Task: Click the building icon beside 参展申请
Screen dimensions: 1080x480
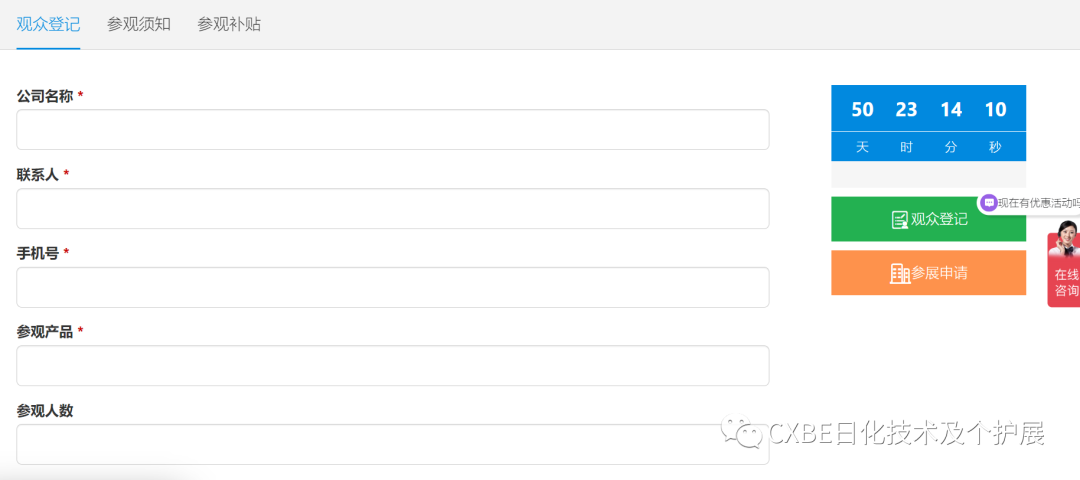Action: click(899, 273)
